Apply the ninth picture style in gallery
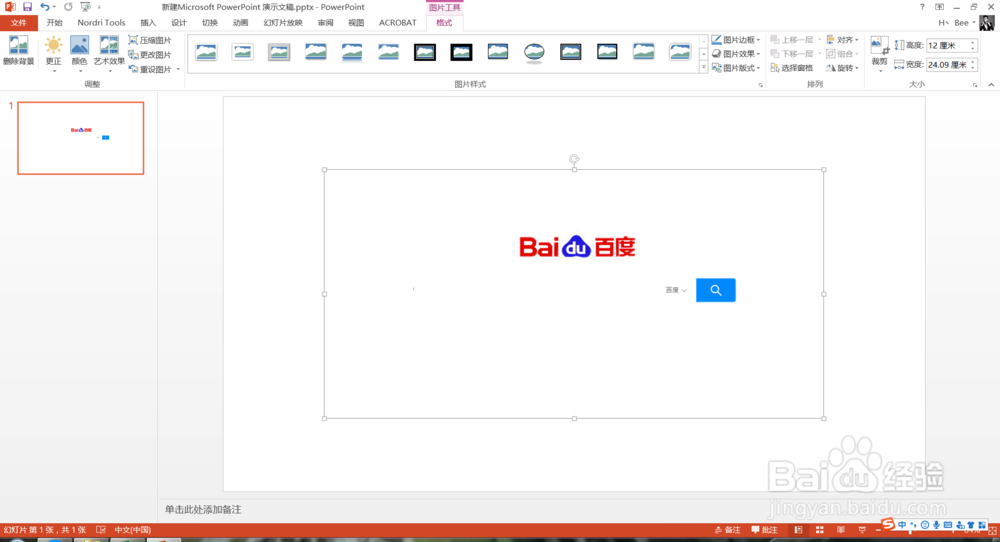The width and height of the screenshot is (1000, 542). coord(497,52)
